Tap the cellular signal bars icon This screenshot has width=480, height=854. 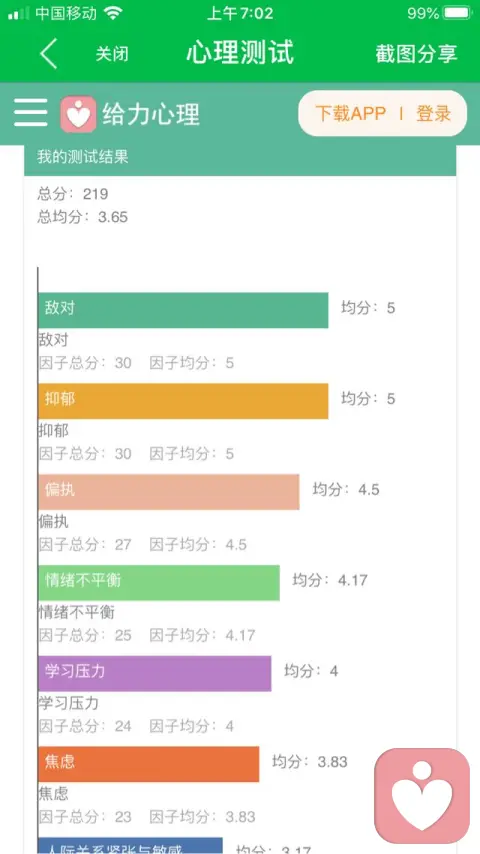pos(19,14)
